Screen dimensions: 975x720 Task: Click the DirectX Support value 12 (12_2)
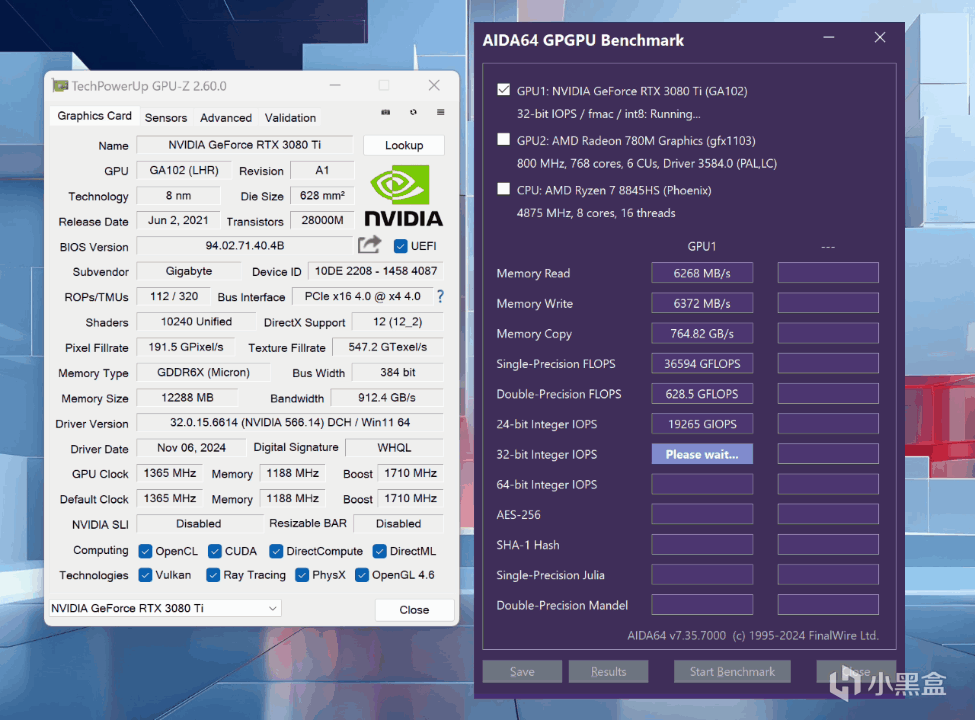point(397,321)
